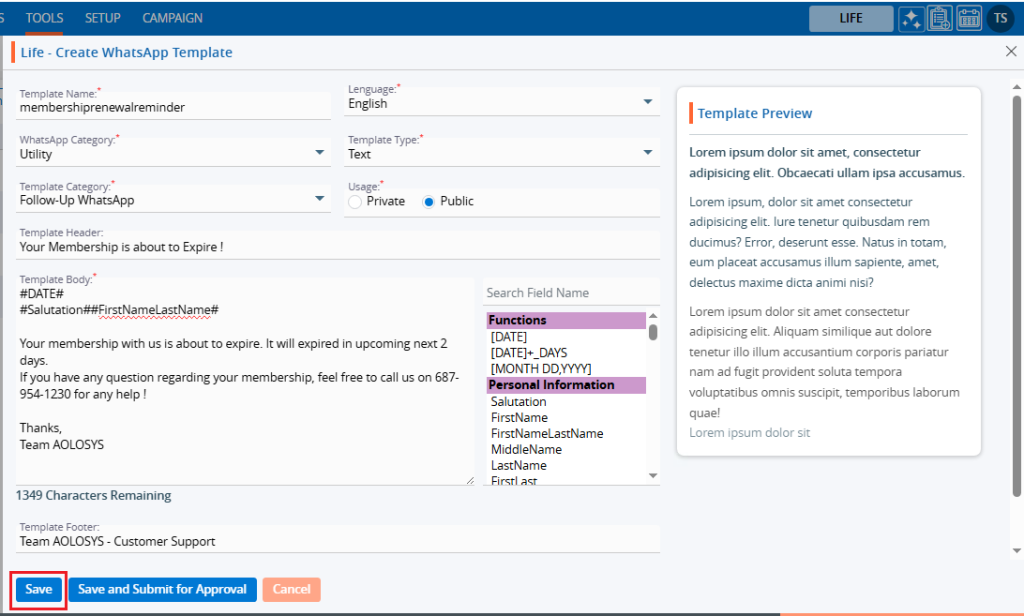This screenshot has height=616, width=1024.
Task: Open the SETUP menu
Action: [103, 18]
